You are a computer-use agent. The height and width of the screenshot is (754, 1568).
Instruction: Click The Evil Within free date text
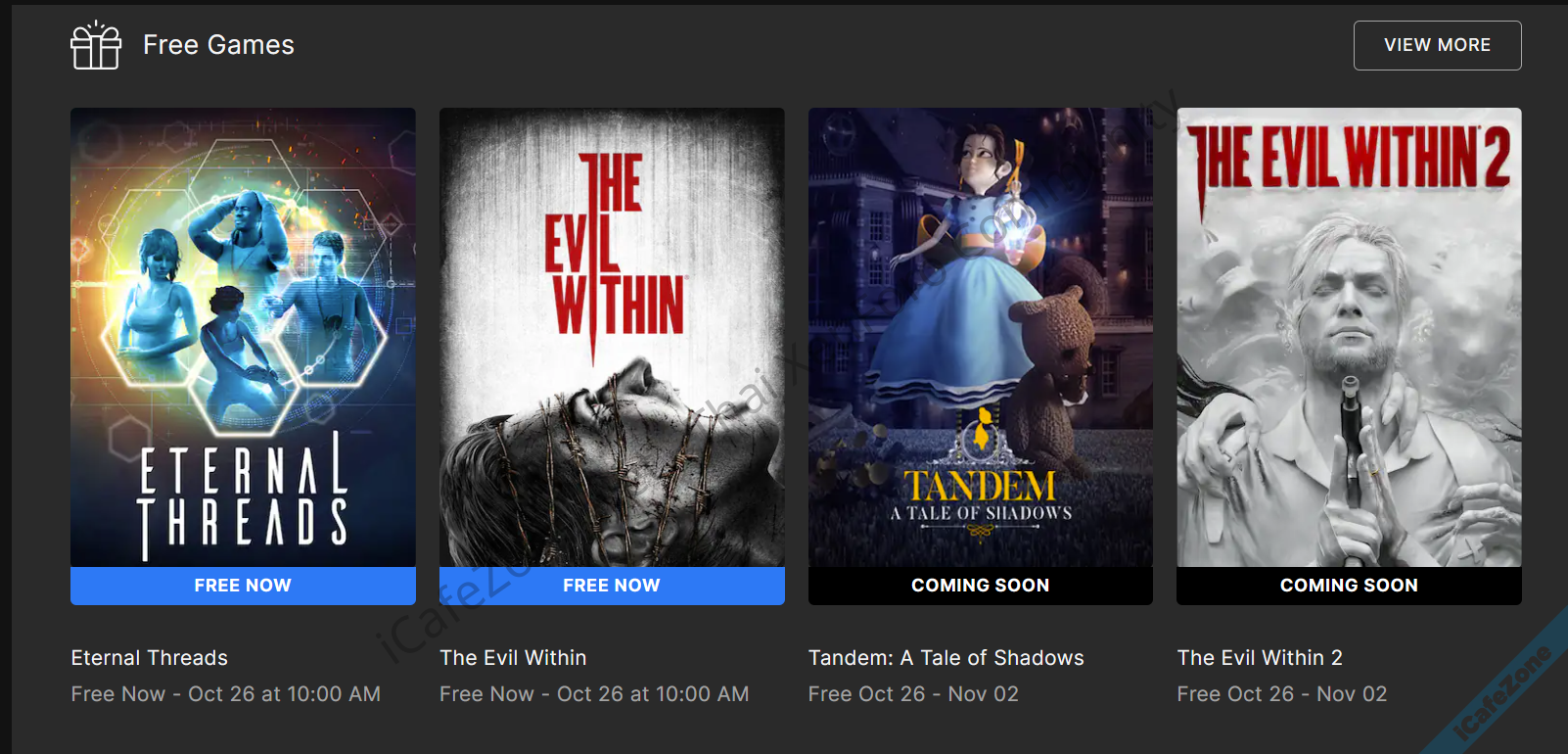click(x=594, y=694)
